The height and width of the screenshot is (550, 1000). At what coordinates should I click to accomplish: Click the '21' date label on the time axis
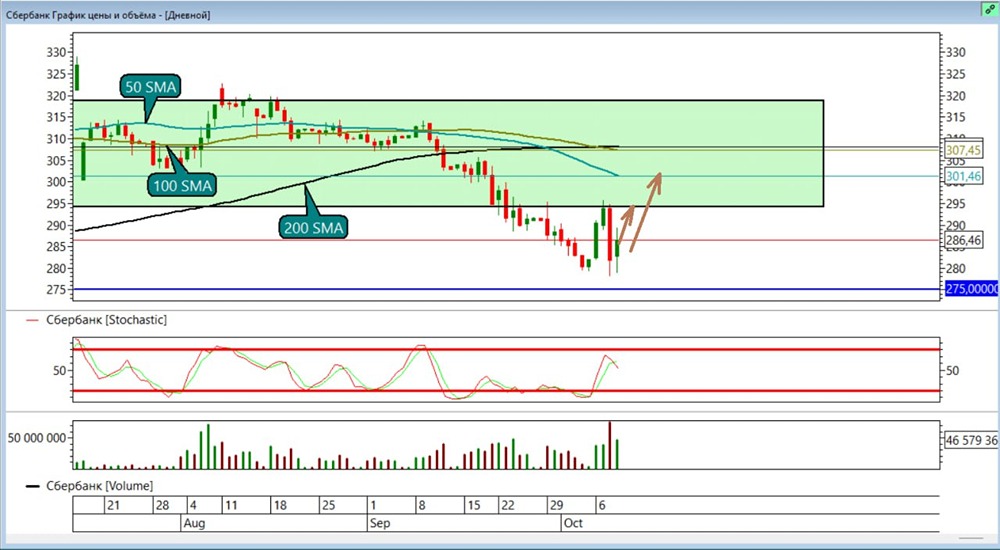114,505
